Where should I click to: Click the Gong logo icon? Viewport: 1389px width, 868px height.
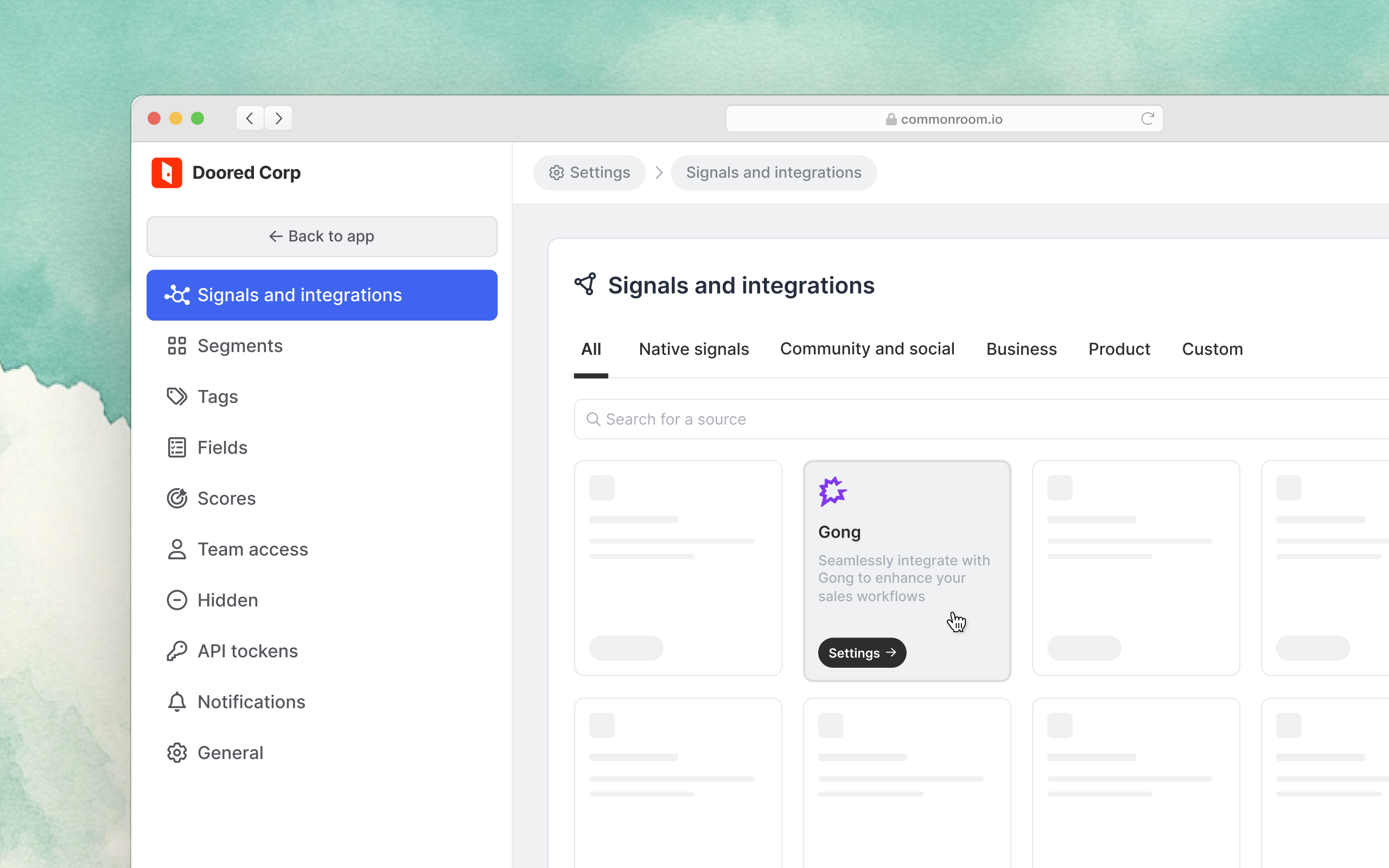click(832, 492)
